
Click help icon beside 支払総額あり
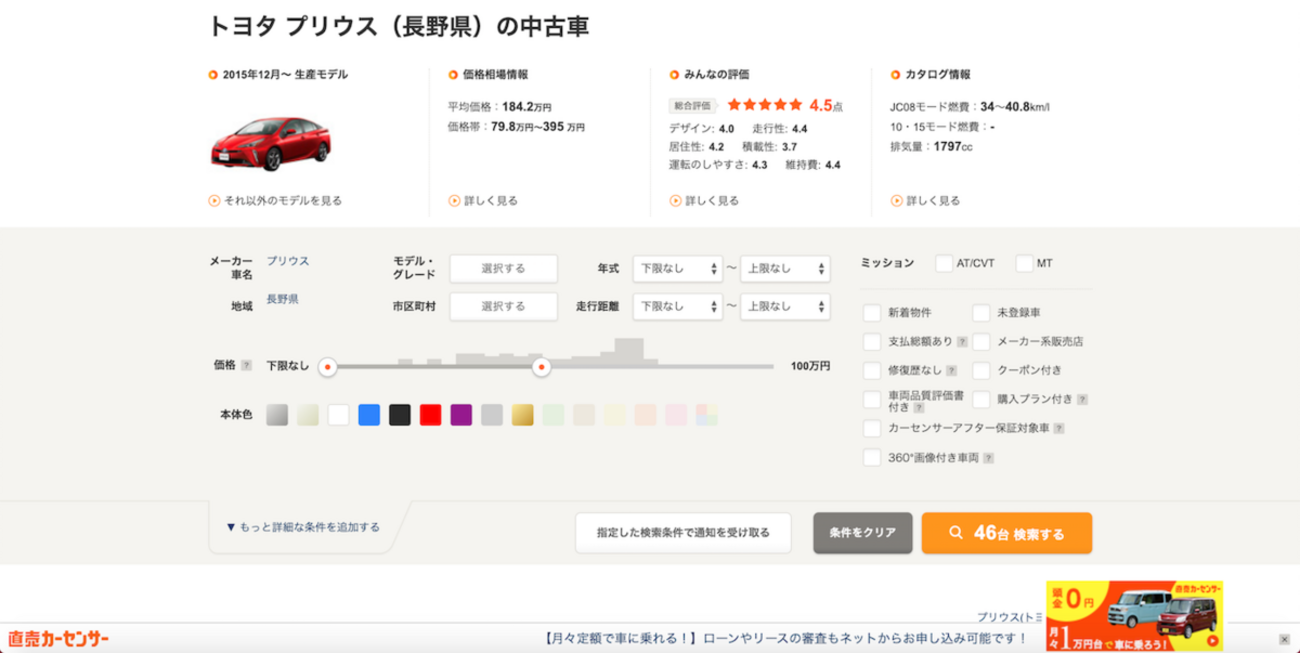pyautogui.click(x=962, y=342)
